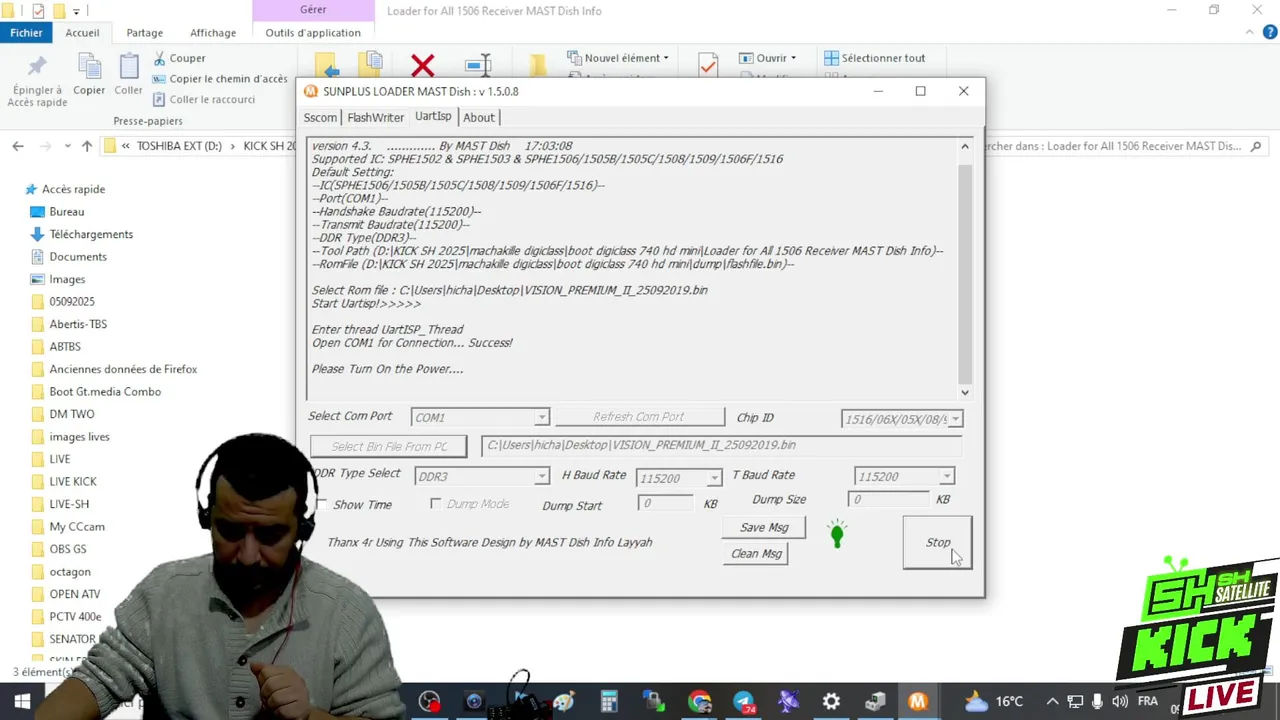Click the log scrollbar down arrow
Image resolution: width=1280 pixels, height=720 pixels.
964,392
